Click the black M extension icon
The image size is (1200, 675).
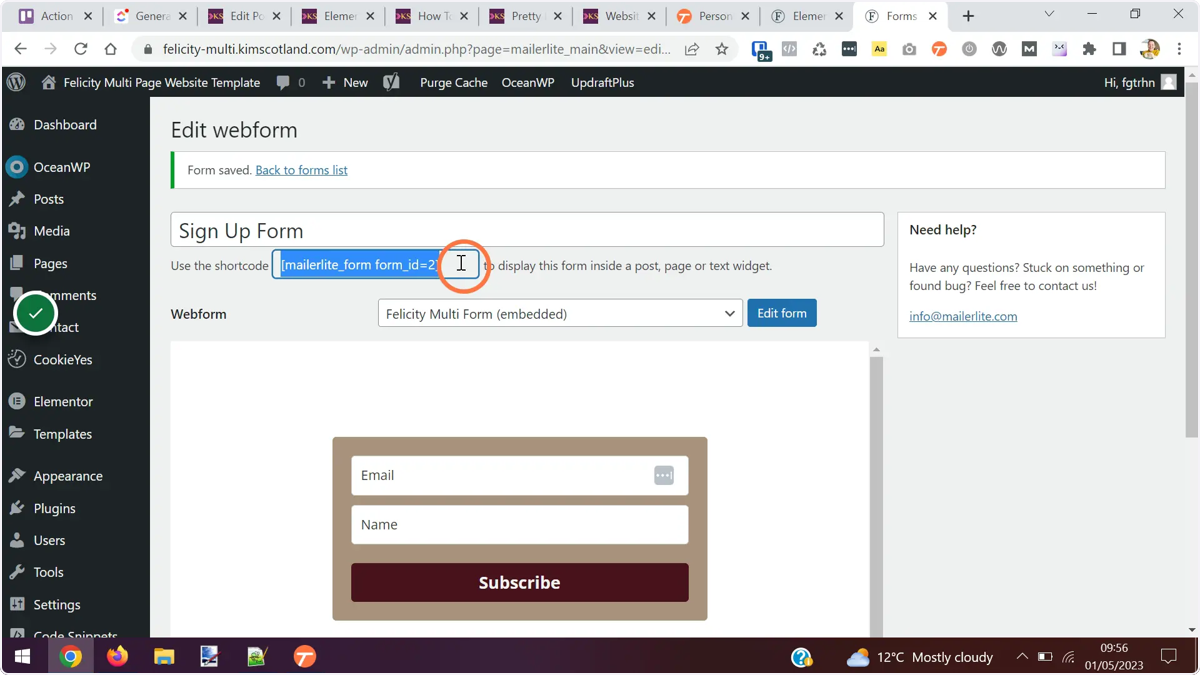[x=1029, y=49]
